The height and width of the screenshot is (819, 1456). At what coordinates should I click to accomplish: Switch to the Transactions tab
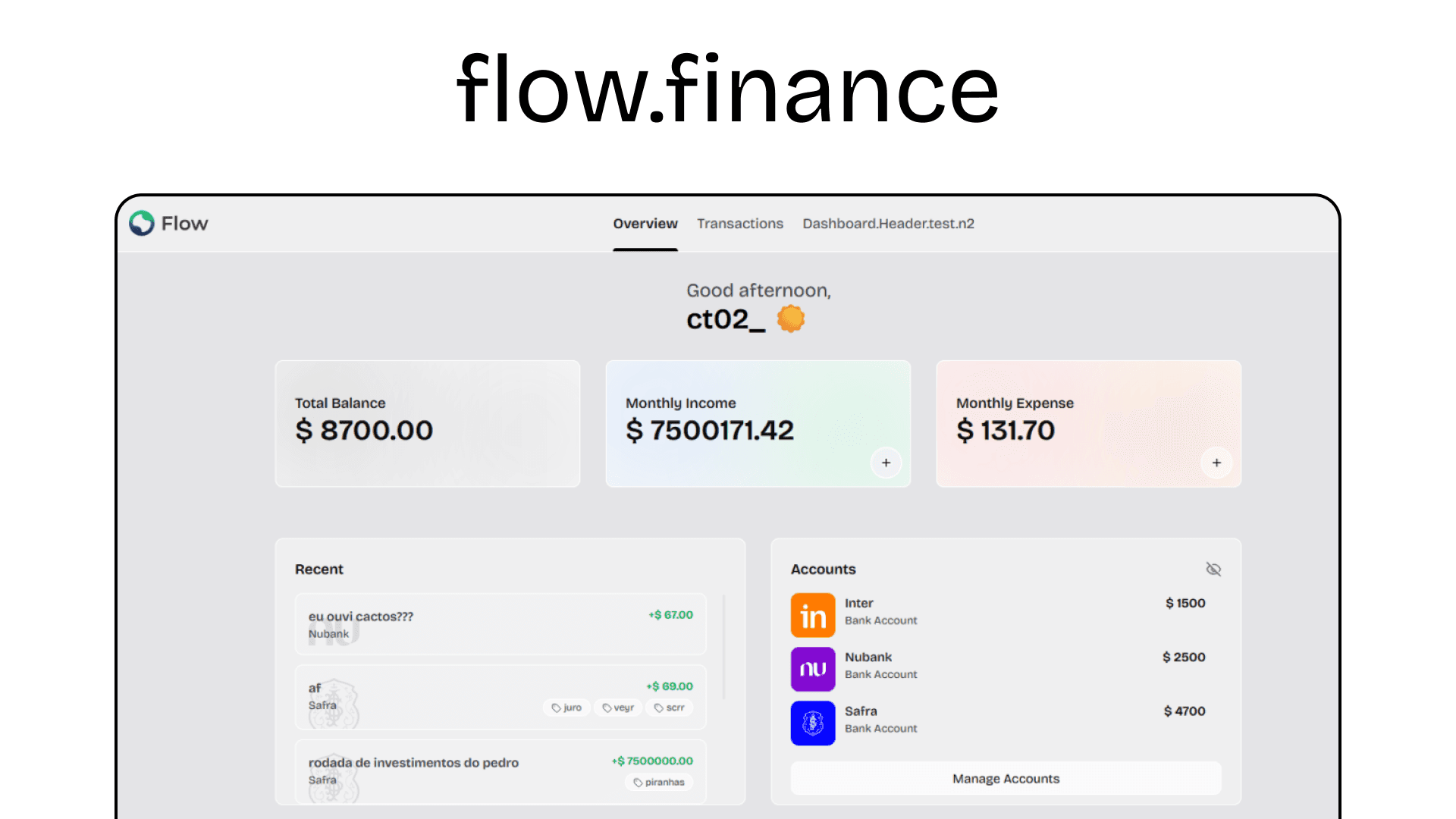(x=739, y=224)
